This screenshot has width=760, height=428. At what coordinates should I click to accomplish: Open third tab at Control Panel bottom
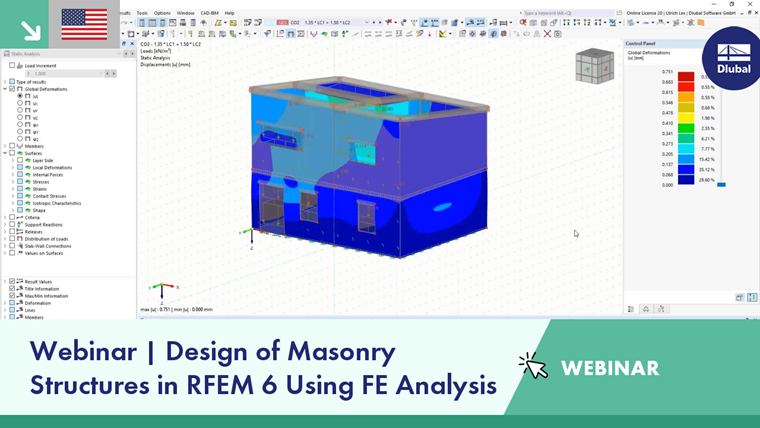point(662,309)
